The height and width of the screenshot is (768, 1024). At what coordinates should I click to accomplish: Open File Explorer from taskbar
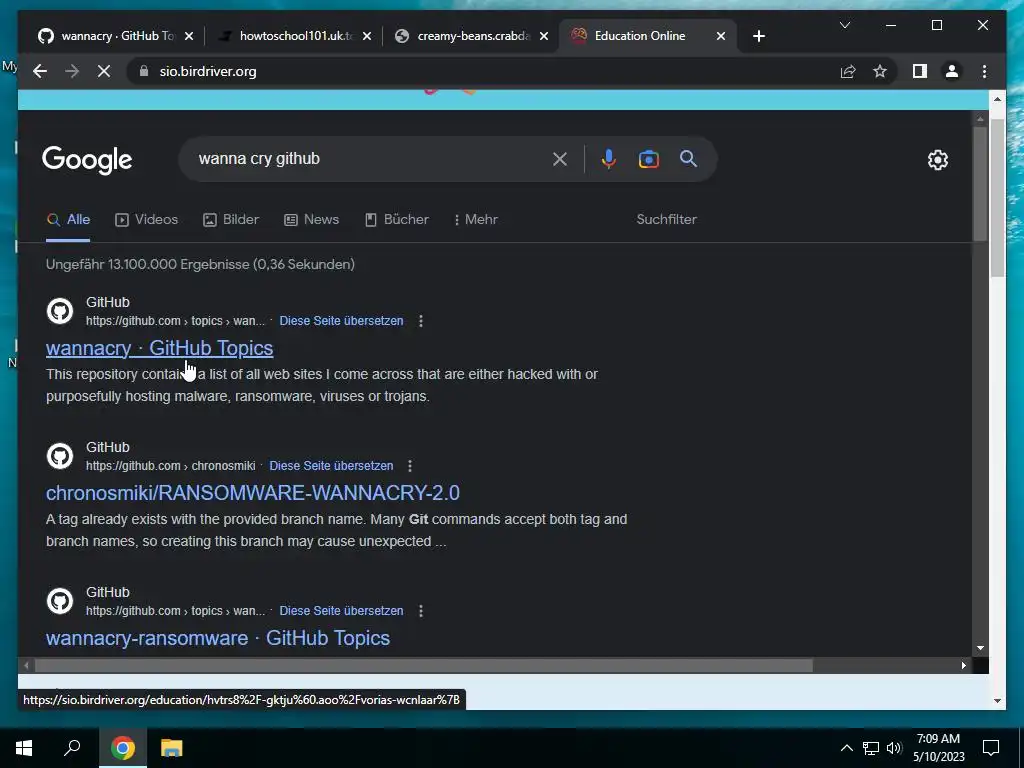coord(172,748)
